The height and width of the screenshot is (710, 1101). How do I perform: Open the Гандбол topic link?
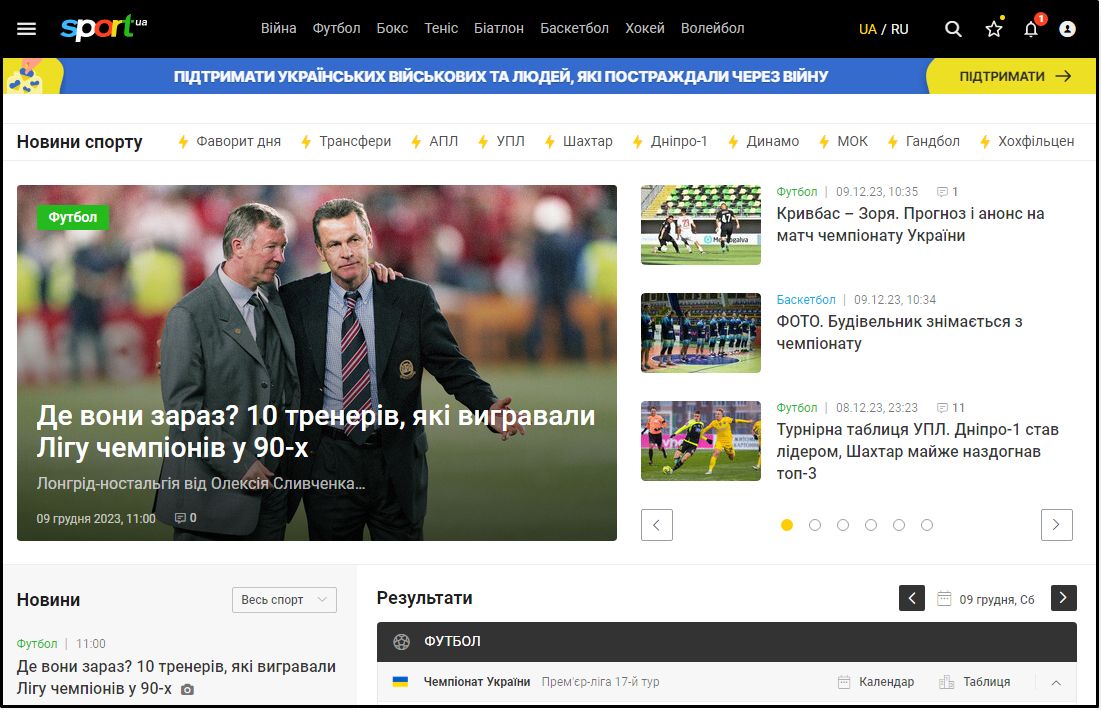932,141
